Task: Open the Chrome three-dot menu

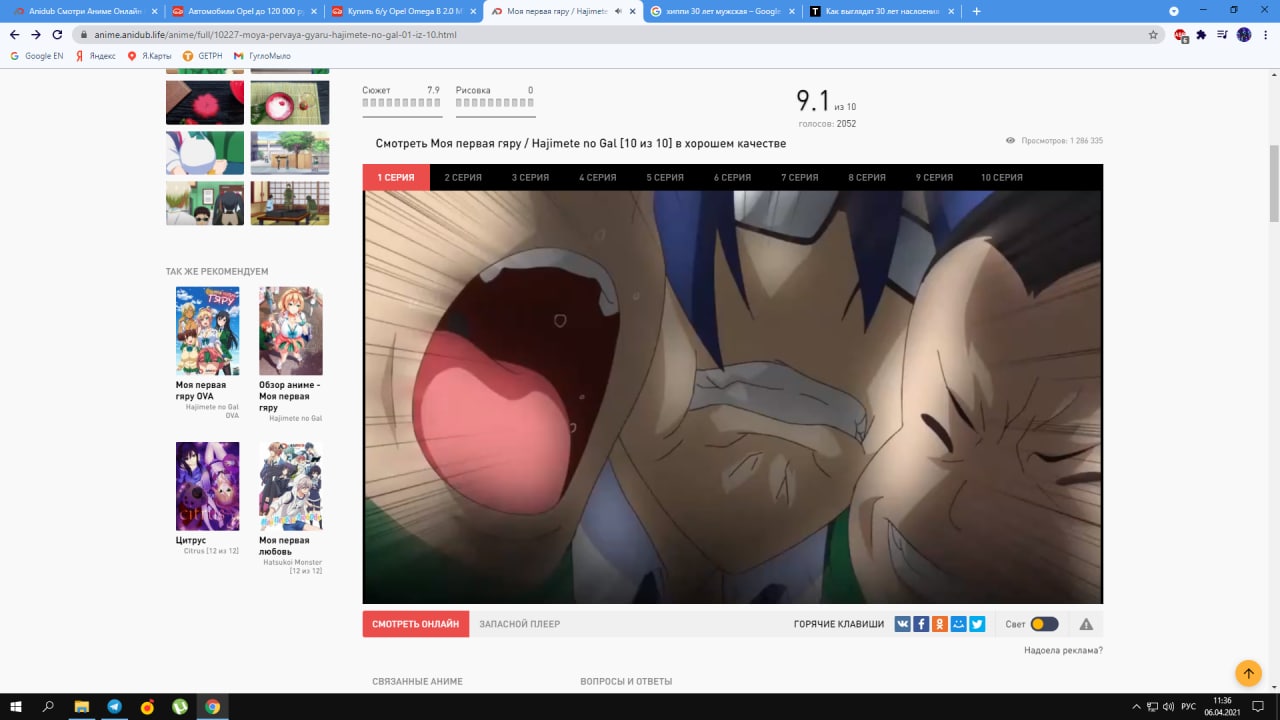Action: point(1264,34)
